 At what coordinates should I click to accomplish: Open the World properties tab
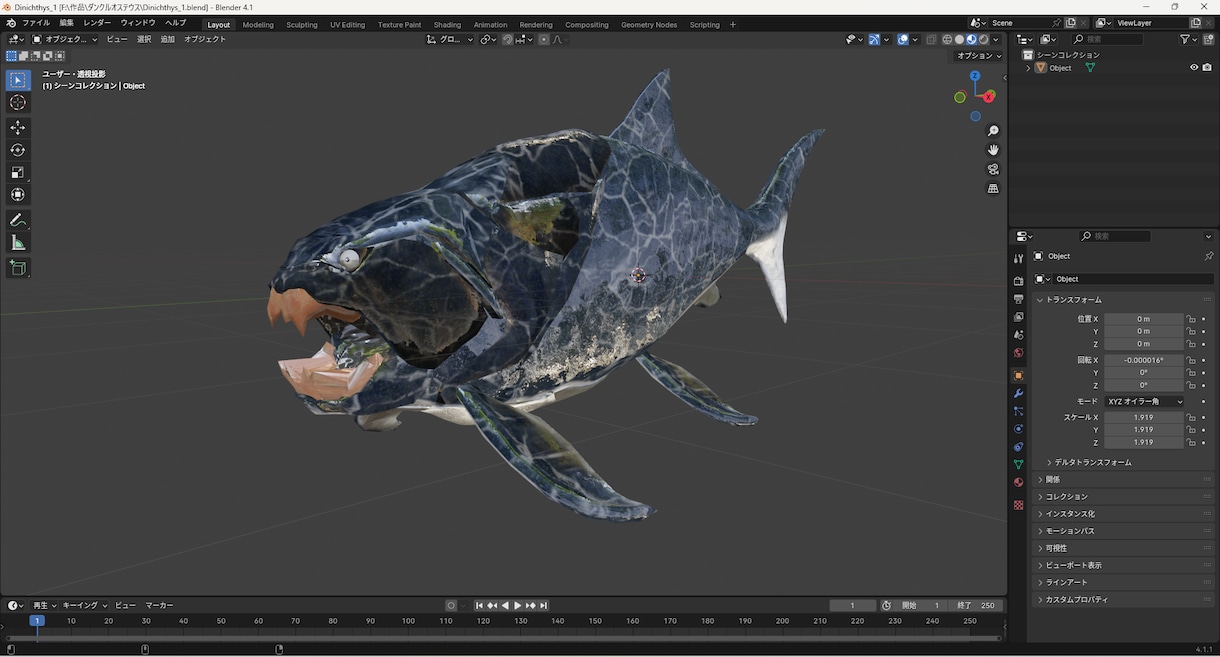1019,353
